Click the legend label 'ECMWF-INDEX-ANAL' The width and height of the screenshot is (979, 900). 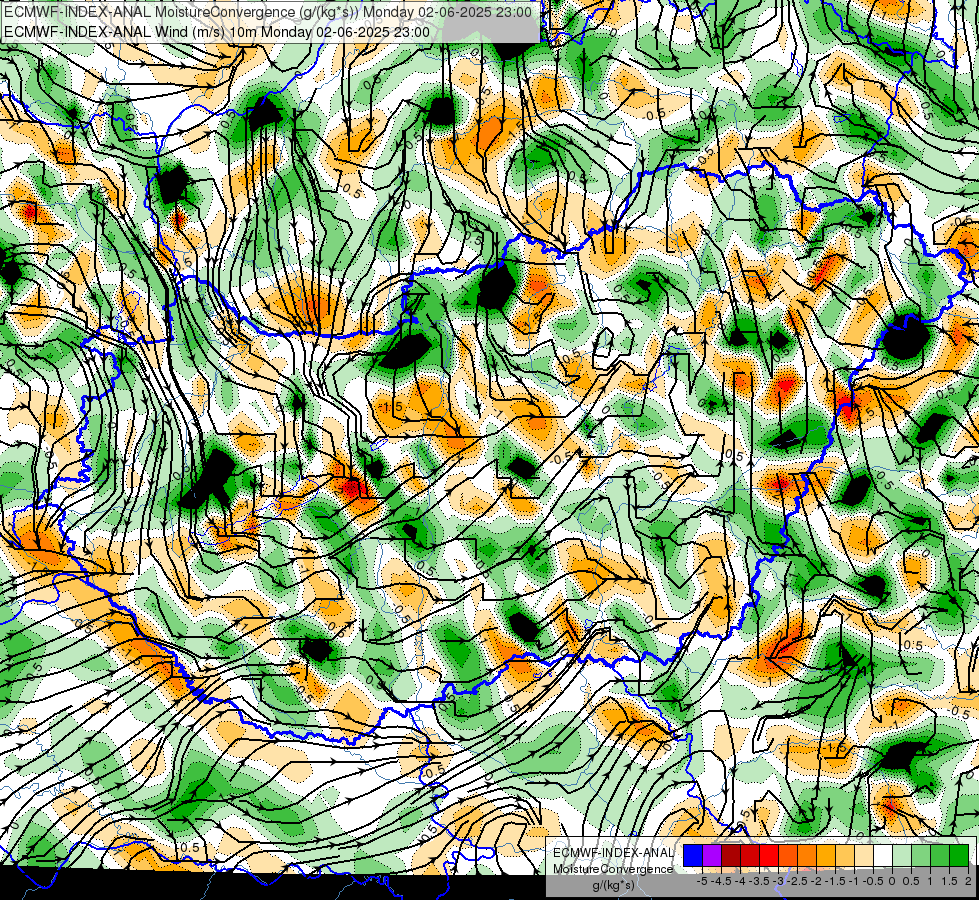(x=613, y=853)
